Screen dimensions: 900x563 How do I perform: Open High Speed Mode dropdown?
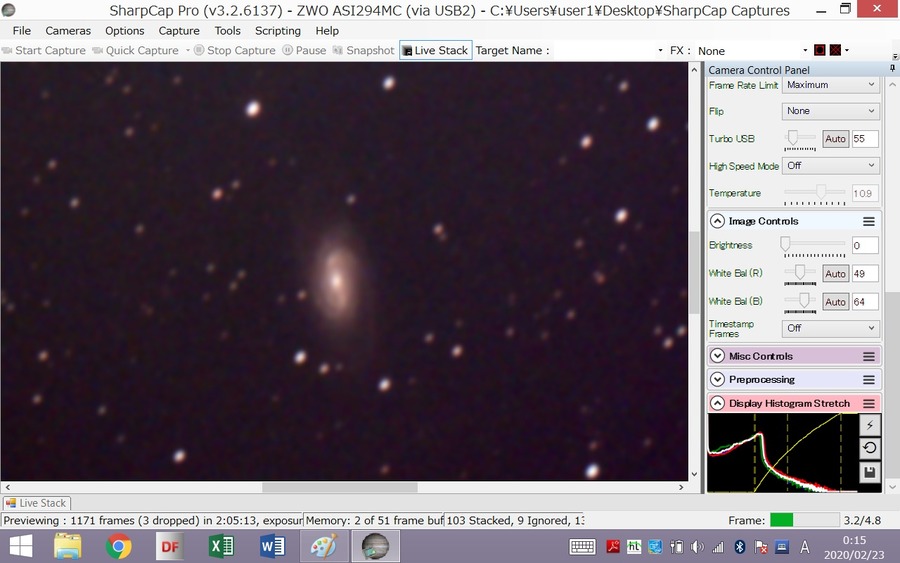tap(831, 166)
